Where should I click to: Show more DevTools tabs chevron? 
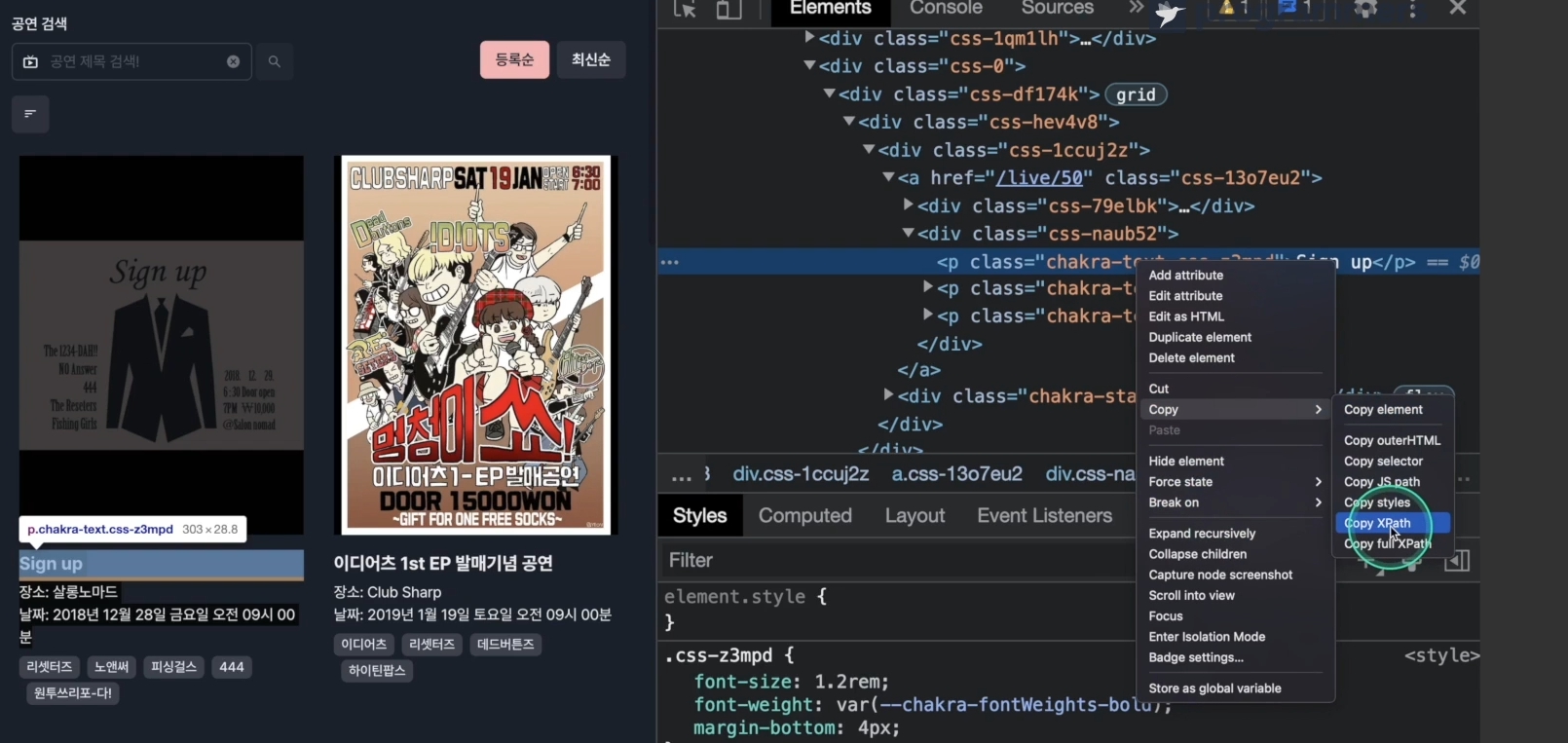tap(1136, 8)
